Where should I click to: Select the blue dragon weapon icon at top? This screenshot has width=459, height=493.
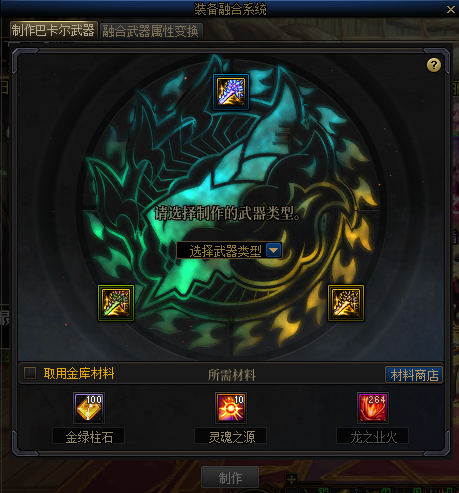pos(231,92)
